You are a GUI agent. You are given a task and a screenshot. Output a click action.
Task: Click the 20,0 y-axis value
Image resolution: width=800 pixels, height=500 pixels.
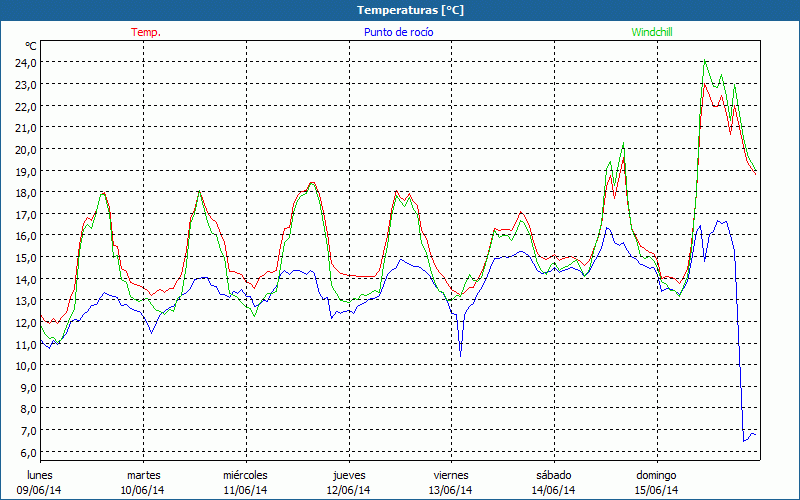pyautogui.click(x=25, y=149)
